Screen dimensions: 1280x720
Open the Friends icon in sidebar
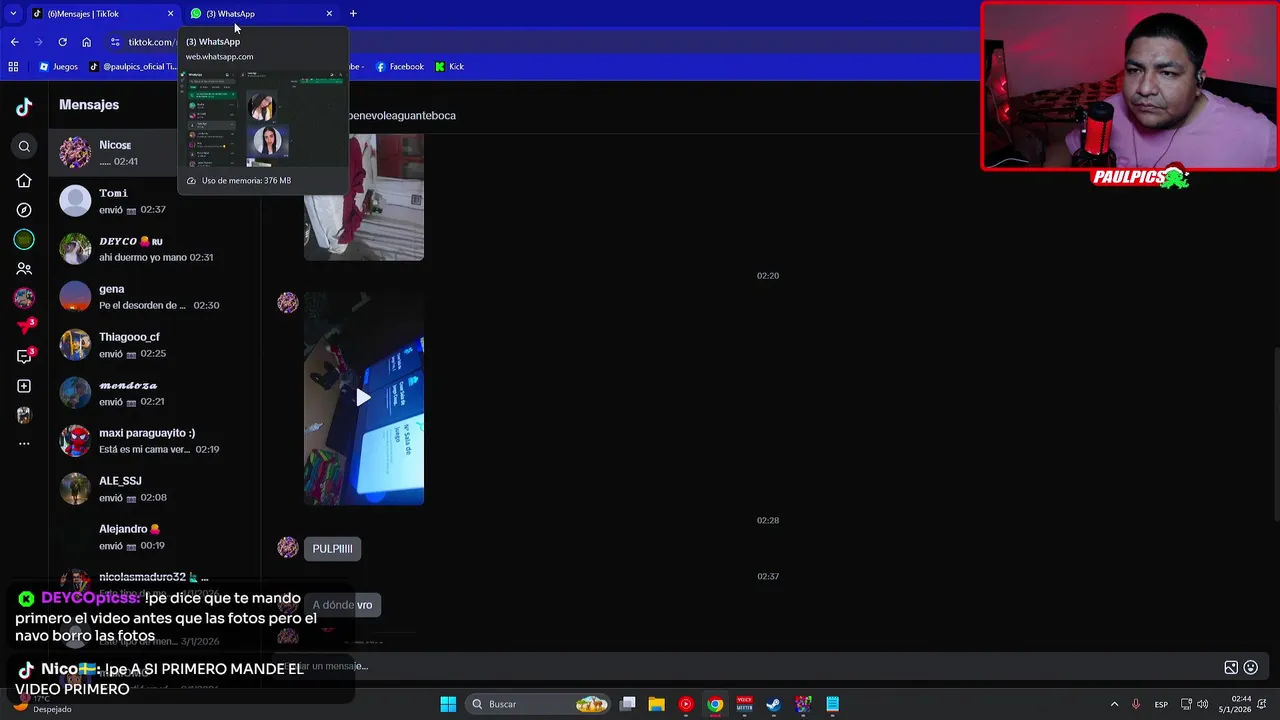(x=24, y=269)
